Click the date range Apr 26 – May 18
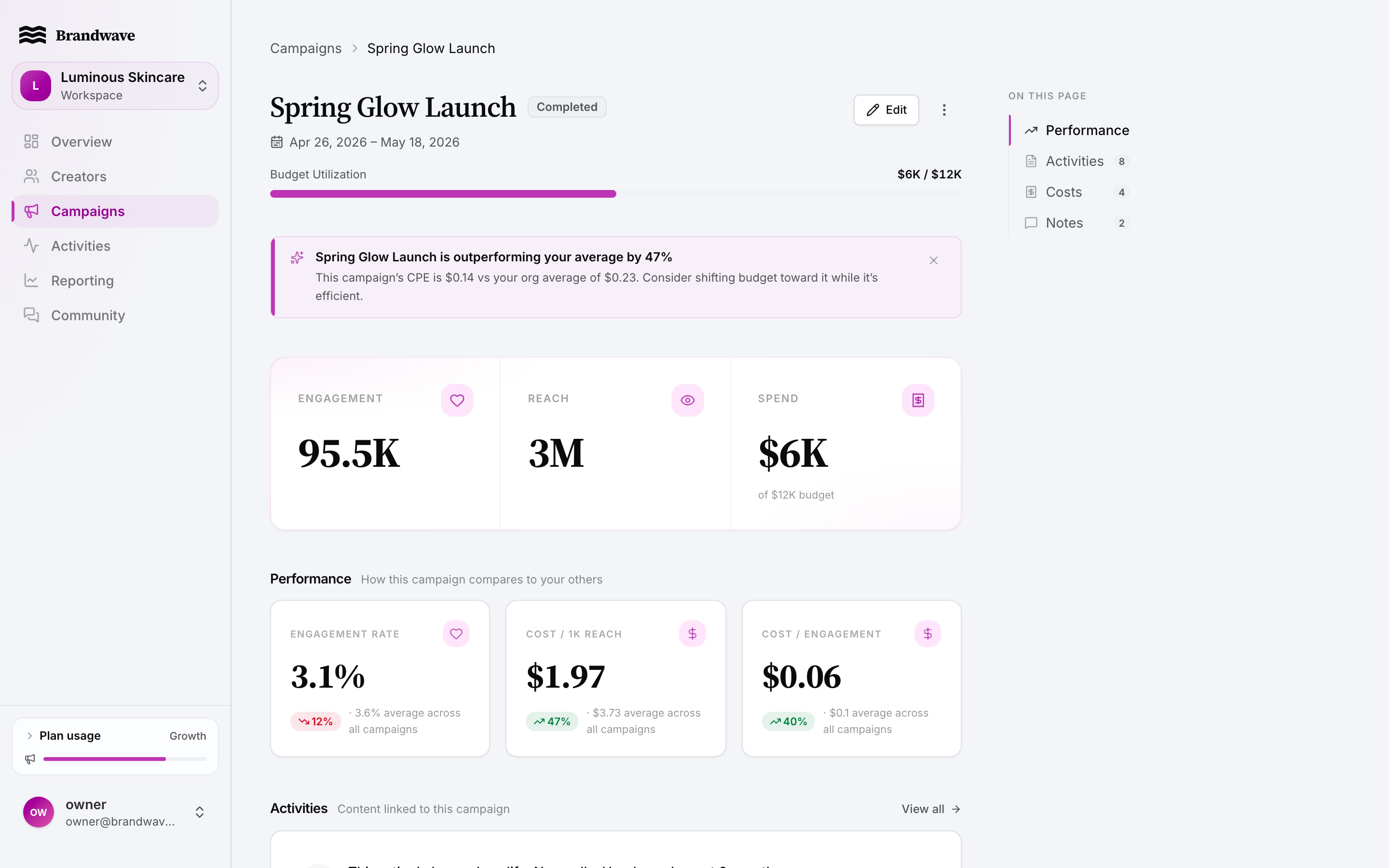Viewport: 1389px width, 868px height. 374,142
